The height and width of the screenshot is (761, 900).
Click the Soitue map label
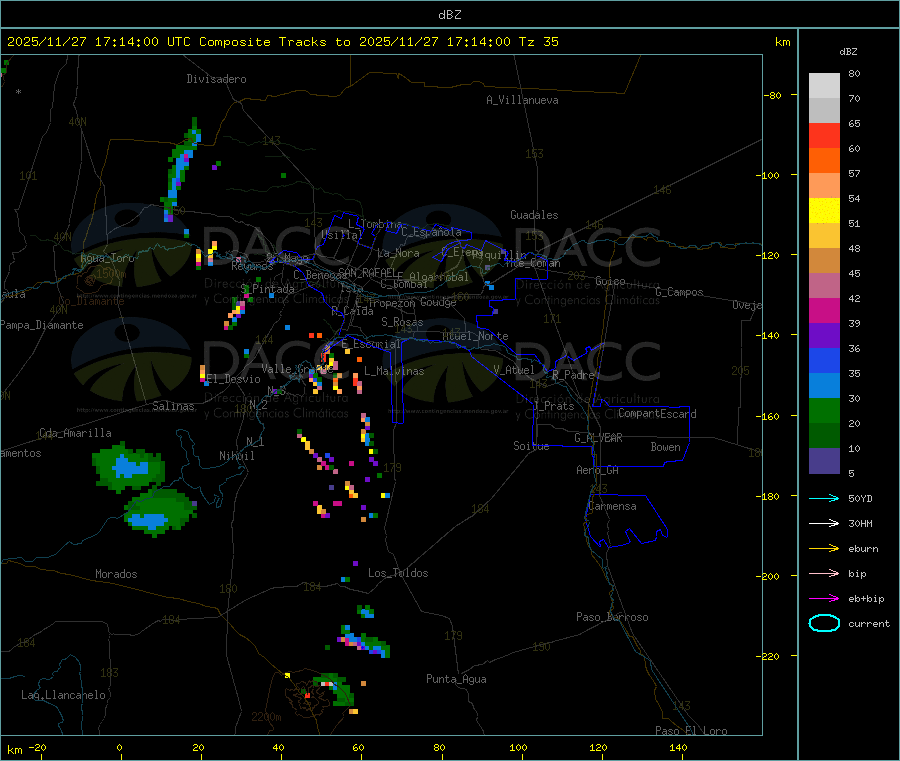531,446
